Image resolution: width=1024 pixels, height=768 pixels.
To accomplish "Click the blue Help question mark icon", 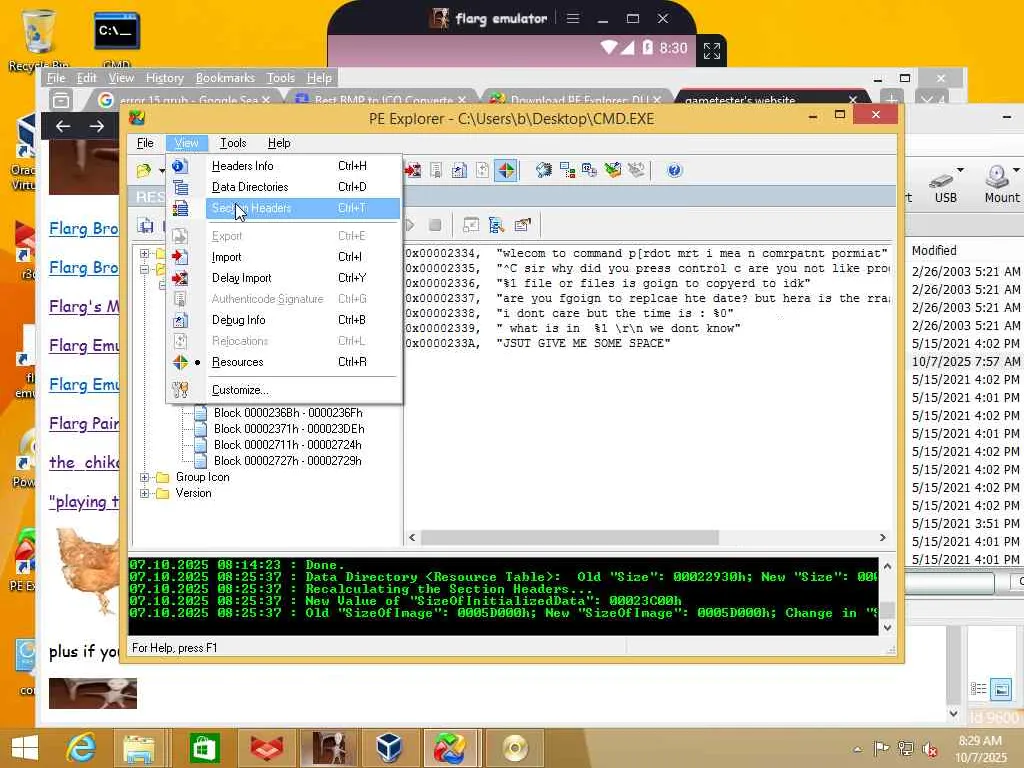I will coord(675,170).
